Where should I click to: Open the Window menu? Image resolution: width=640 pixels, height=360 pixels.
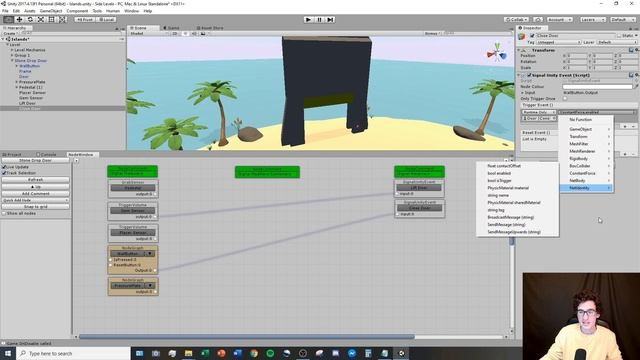pos(131,11)
